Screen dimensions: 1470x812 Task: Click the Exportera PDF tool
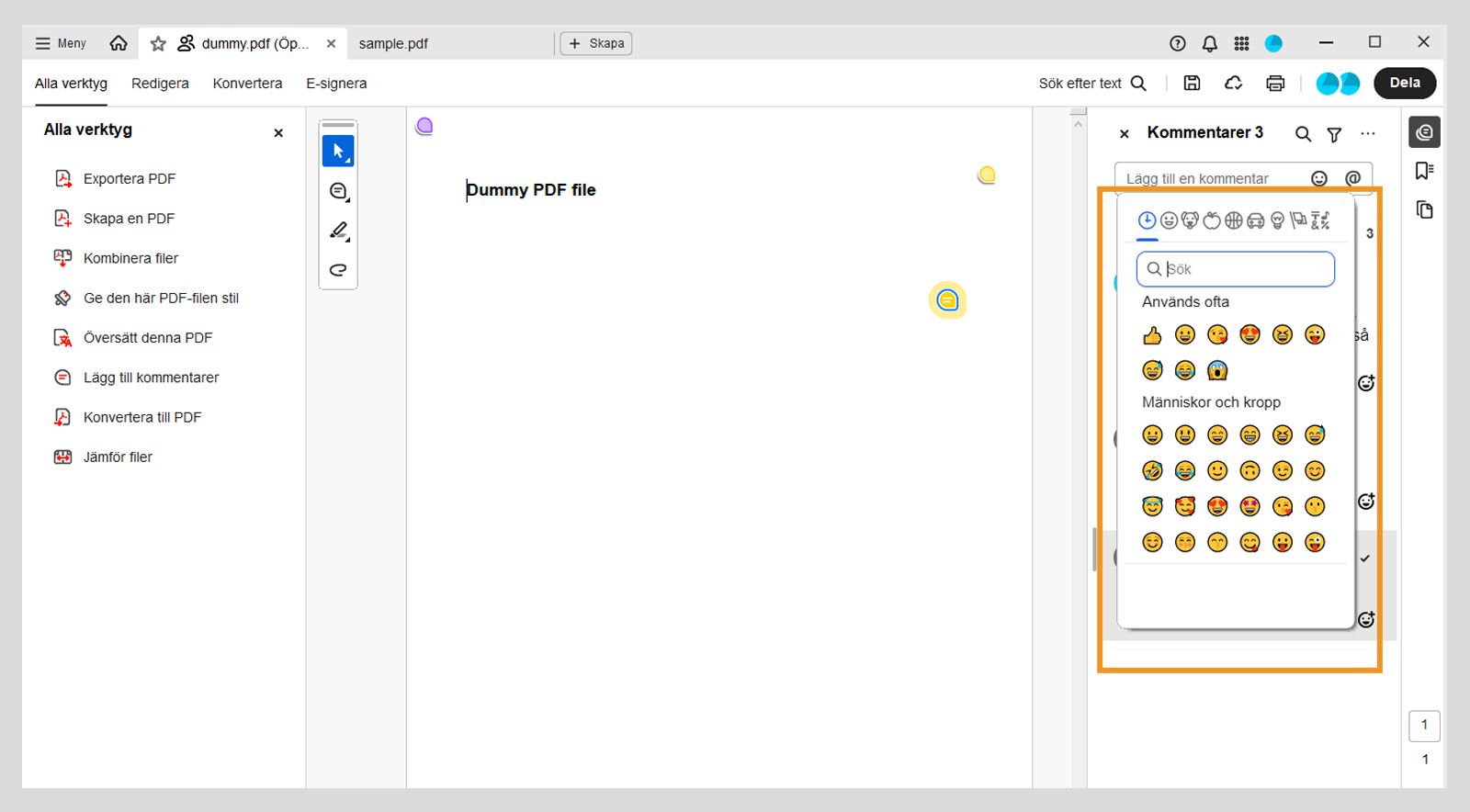pyautogui.click(x=129, y=179)
